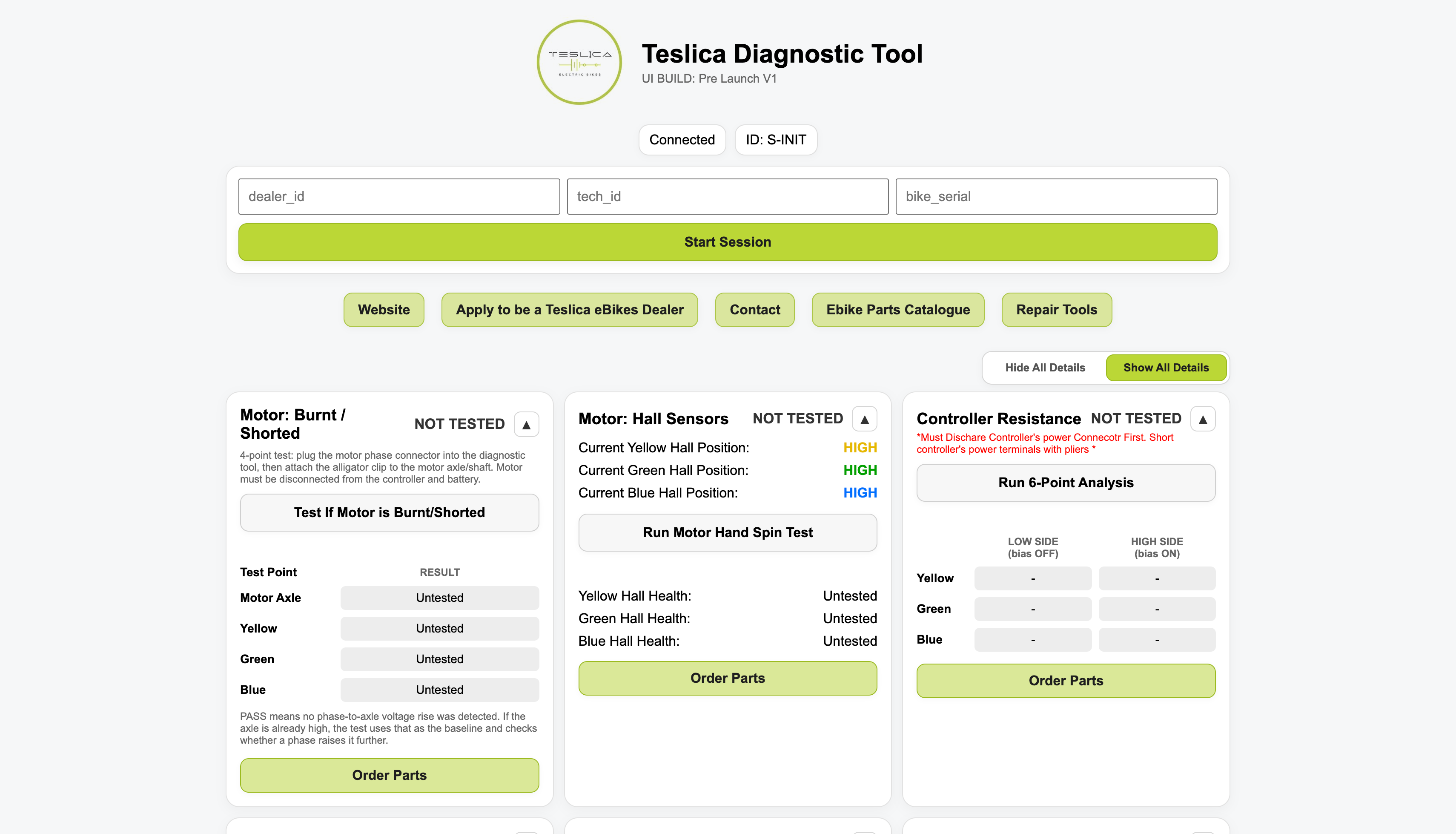Open the Website link

coord(384,310)
